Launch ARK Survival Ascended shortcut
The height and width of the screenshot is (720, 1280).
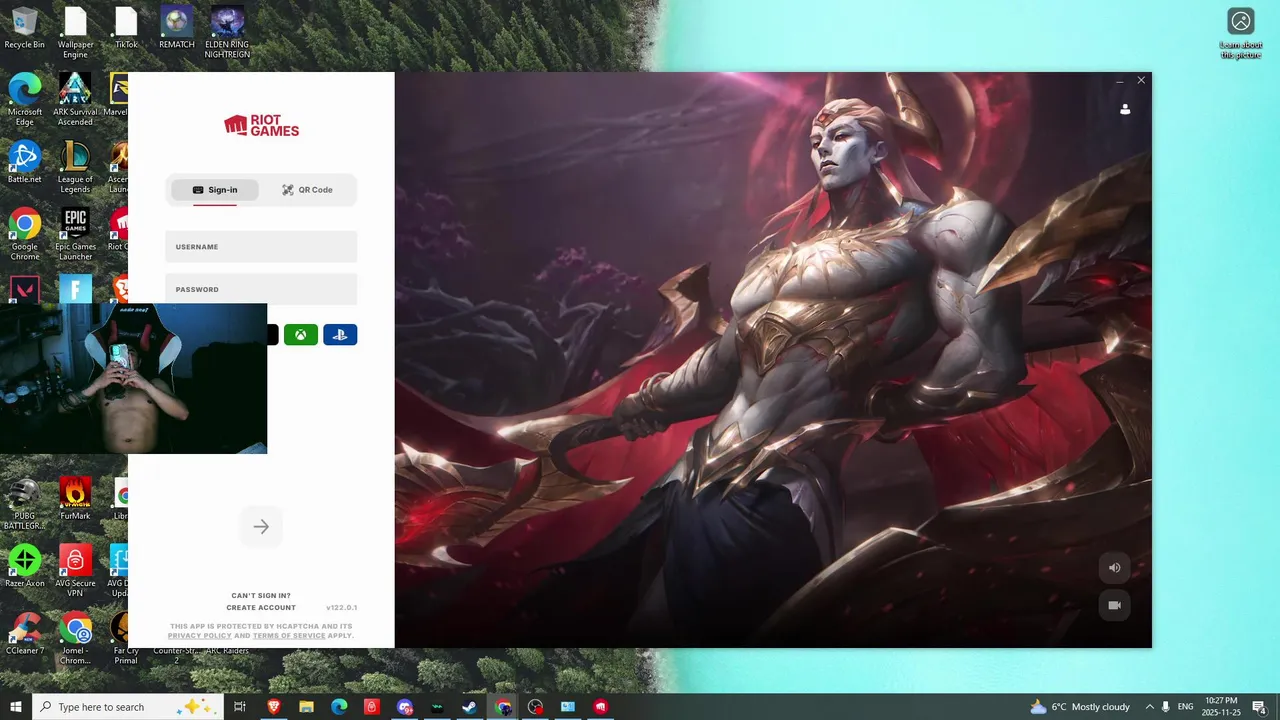click(x=75, y=100)
